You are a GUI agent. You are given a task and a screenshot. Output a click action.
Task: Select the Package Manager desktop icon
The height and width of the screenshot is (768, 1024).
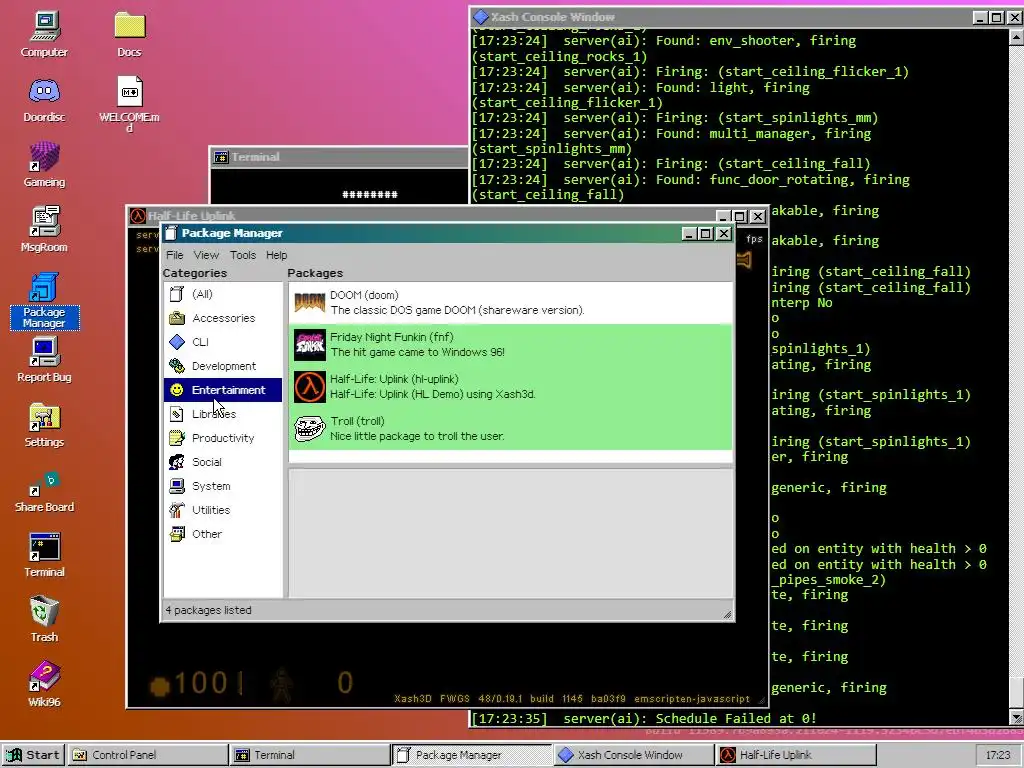(x=44, y=300)
